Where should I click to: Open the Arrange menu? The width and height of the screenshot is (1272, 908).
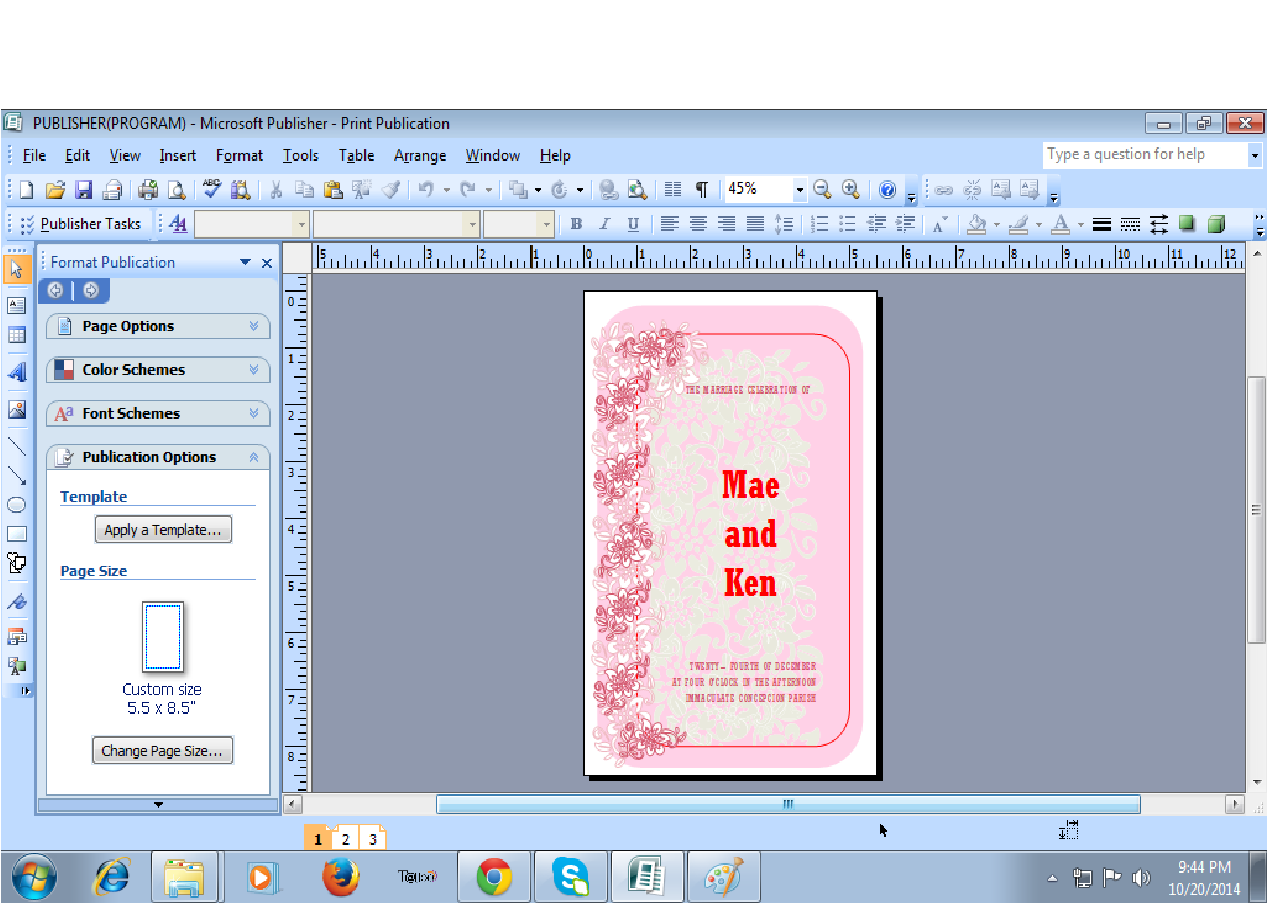[x=420, y=156]
